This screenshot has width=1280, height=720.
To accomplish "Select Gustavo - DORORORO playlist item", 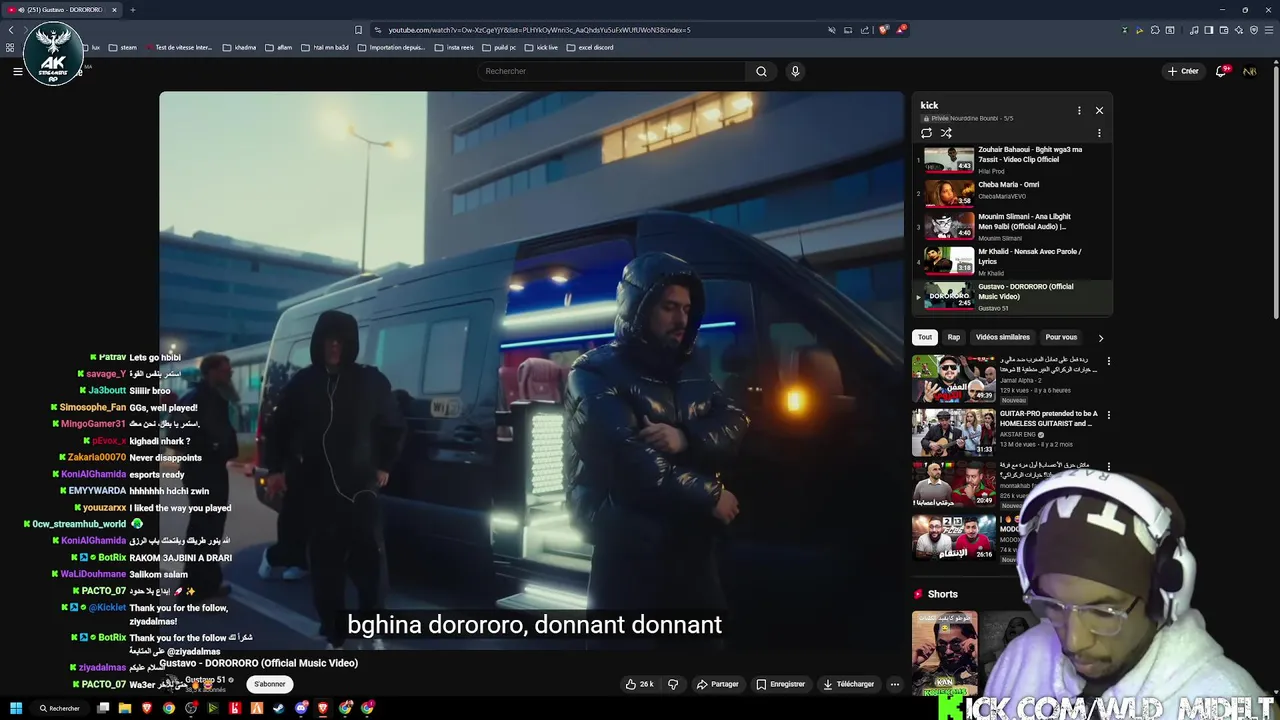I will click(1011, 296).
